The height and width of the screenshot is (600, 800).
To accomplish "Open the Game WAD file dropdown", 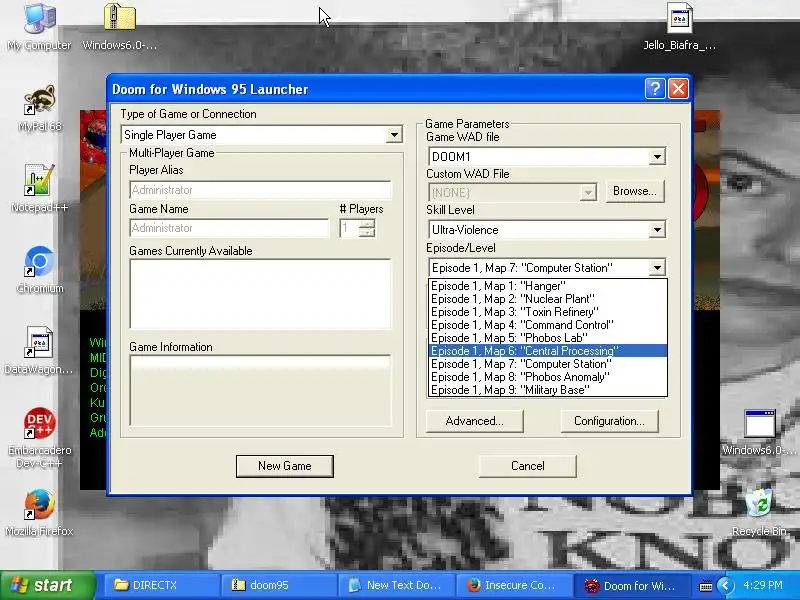I will tap(657, 157).
